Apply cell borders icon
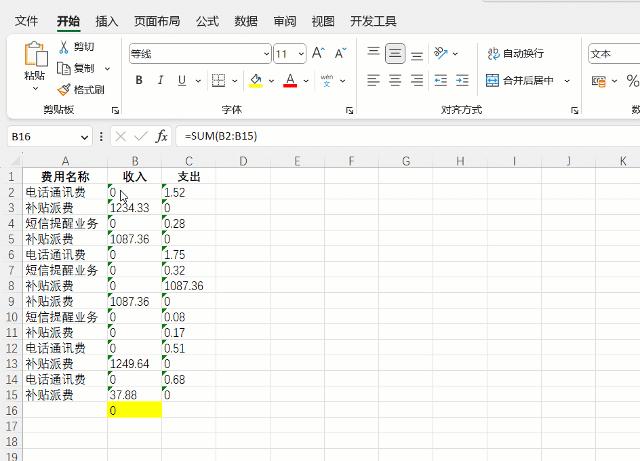 click(x=218, y=80)
